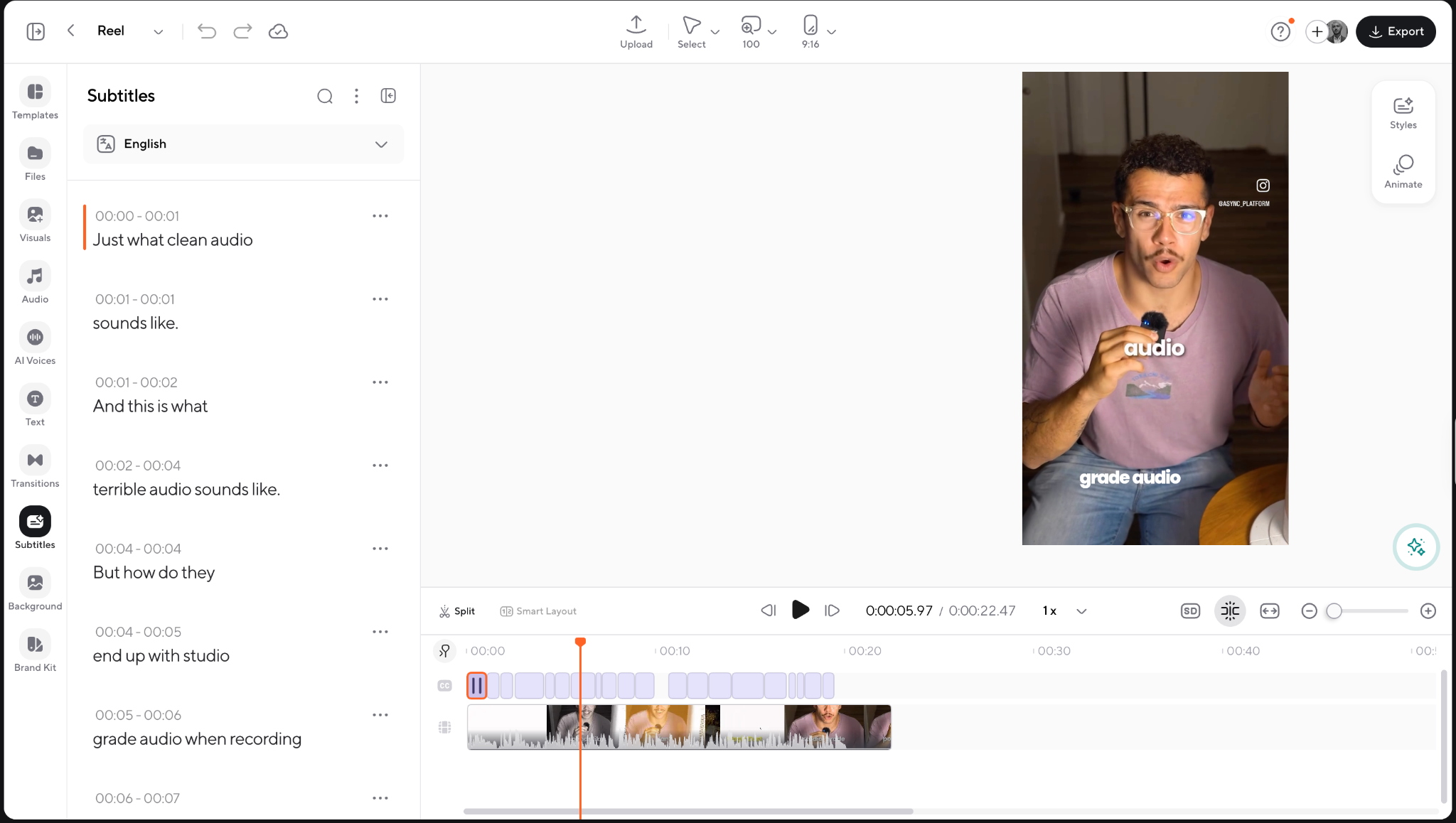Play the video
The image size is (1456, 823).
(x=801, y=610)
